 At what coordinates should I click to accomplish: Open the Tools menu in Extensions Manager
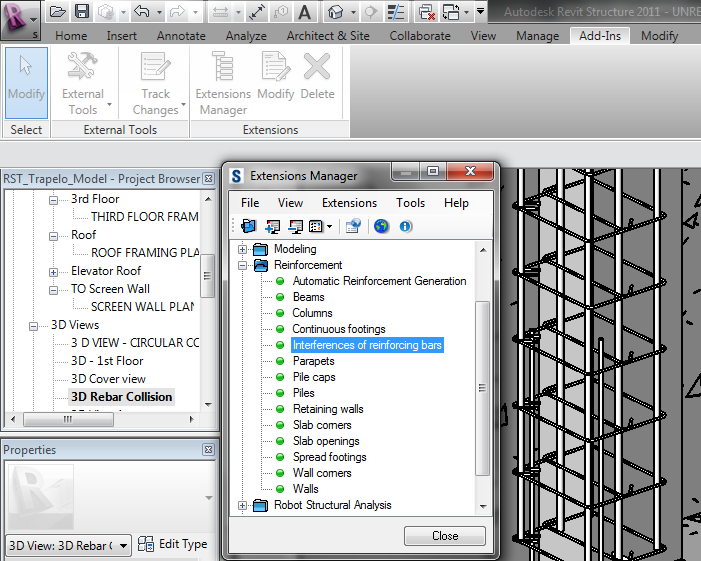coord(410,203)
